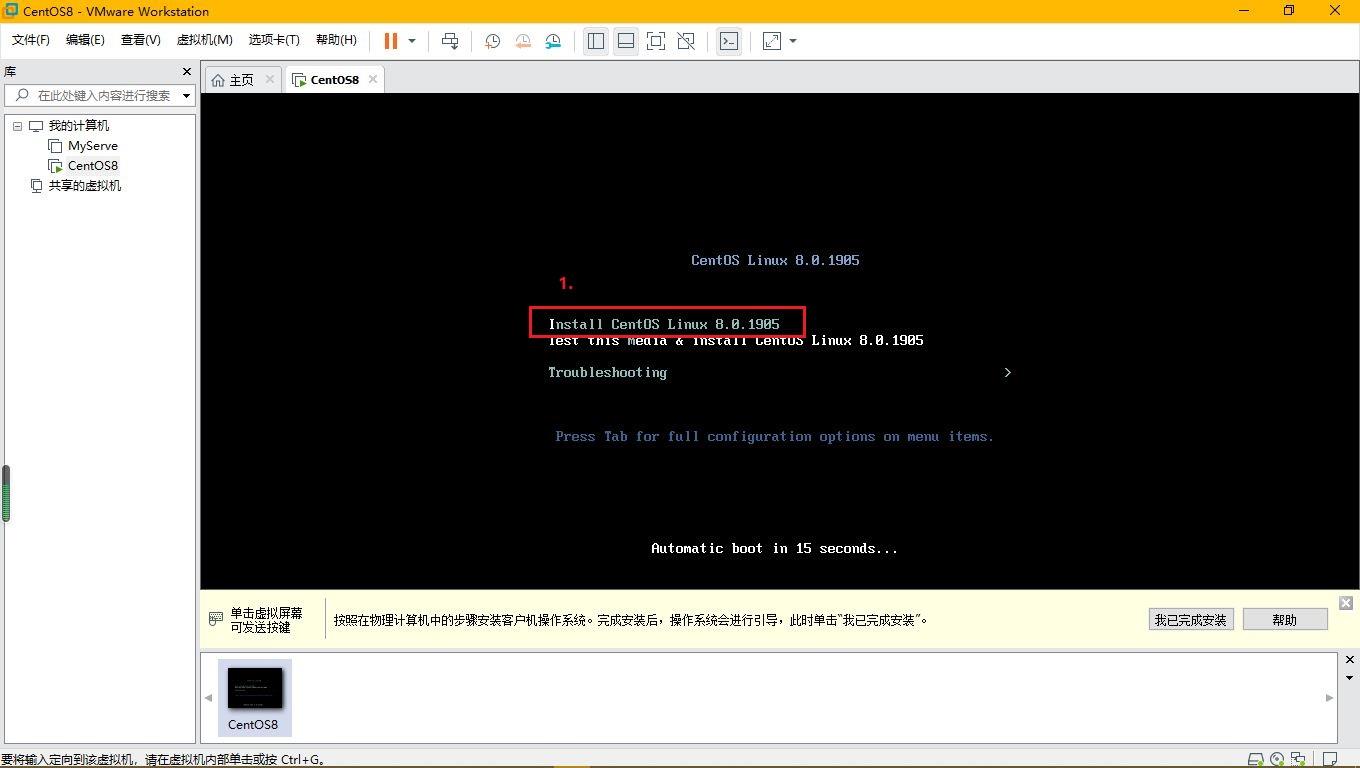Send Ctrl+Alt+Del to the virtual machine
The image size is (1360, 768).
(450, 41)
